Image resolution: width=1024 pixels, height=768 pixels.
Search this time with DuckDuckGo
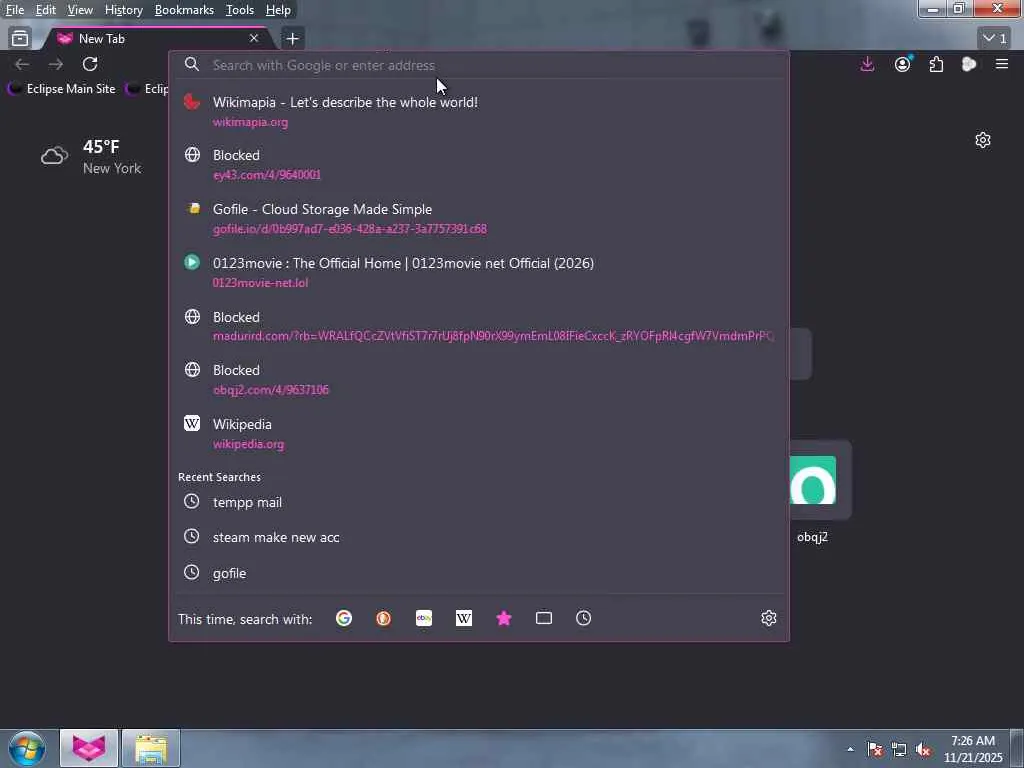[383, 618]
